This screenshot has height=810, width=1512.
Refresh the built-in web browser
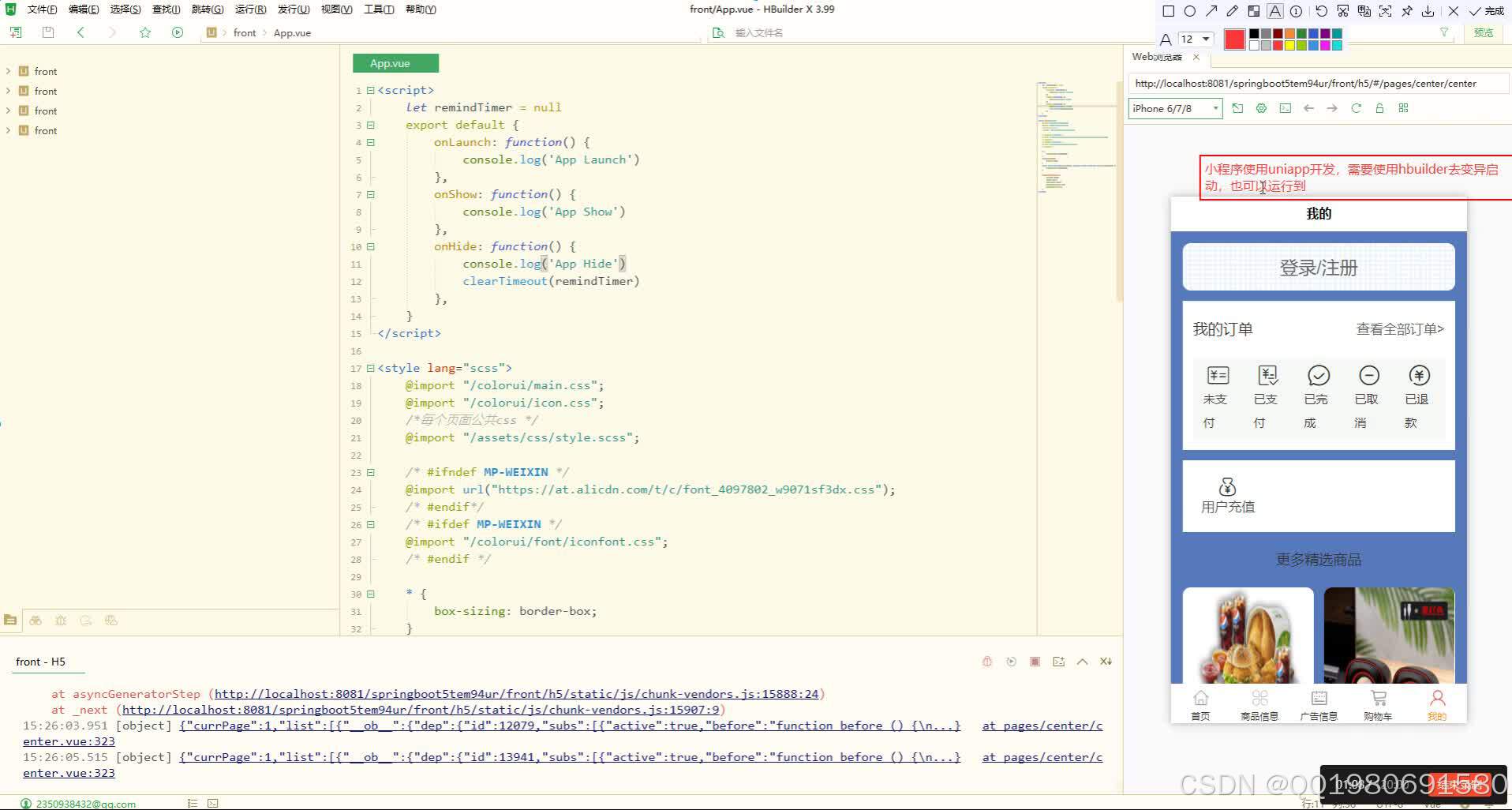[1356, 108]
